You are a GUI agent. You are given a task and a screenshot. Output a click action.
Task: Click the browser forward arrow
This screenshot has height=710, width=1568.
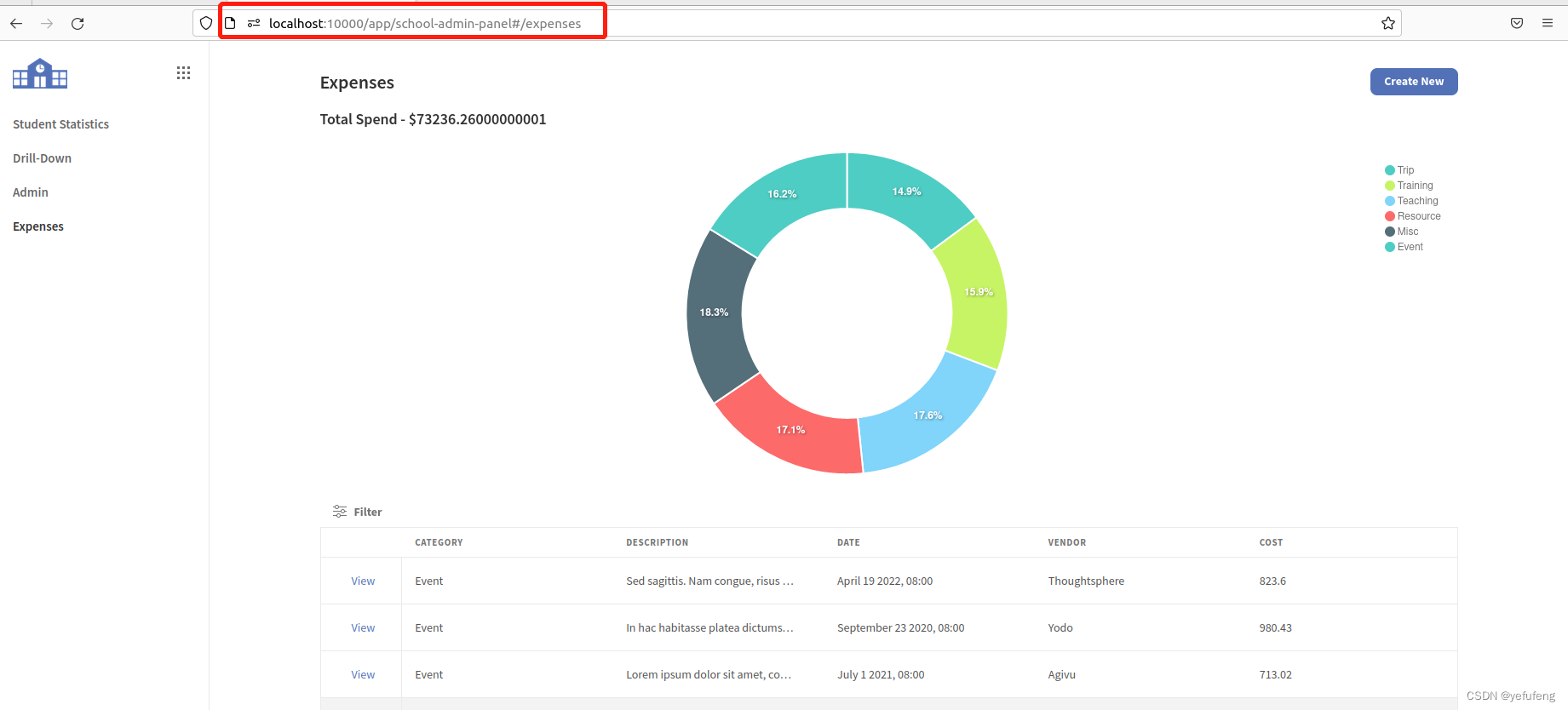click(x=47, y=24)
